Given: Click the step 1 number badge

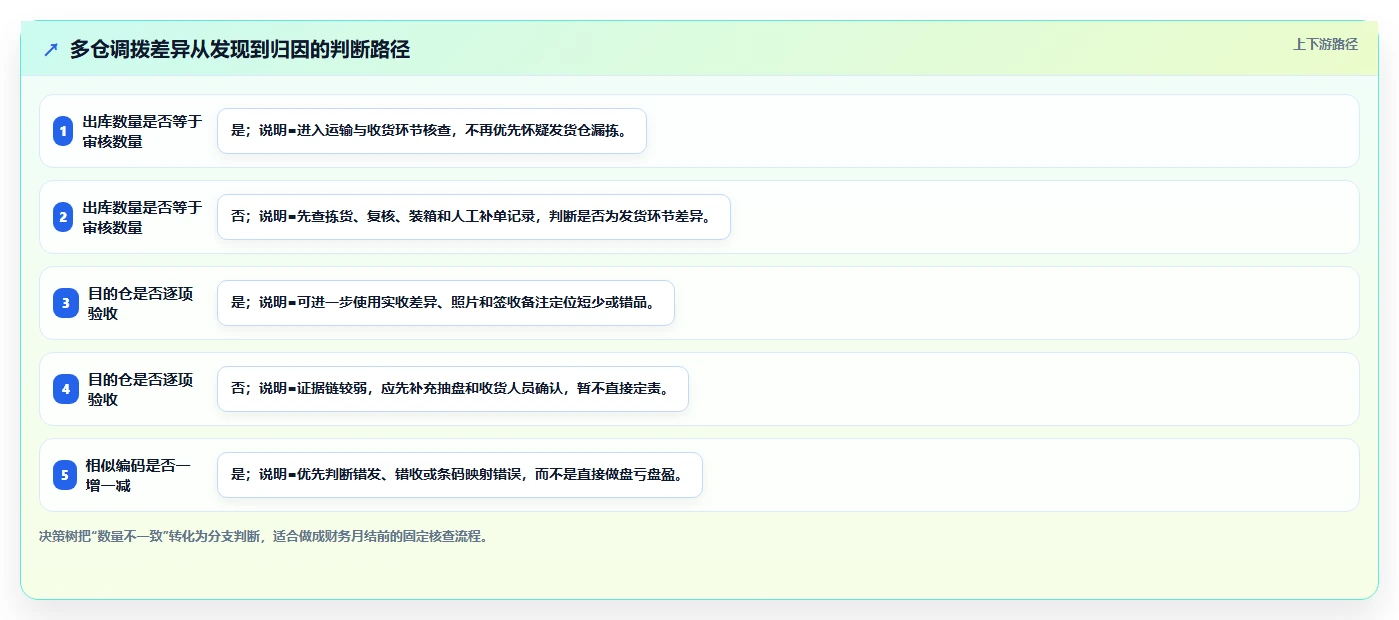Looking at the screenshot, I should [x=64, y=131].
